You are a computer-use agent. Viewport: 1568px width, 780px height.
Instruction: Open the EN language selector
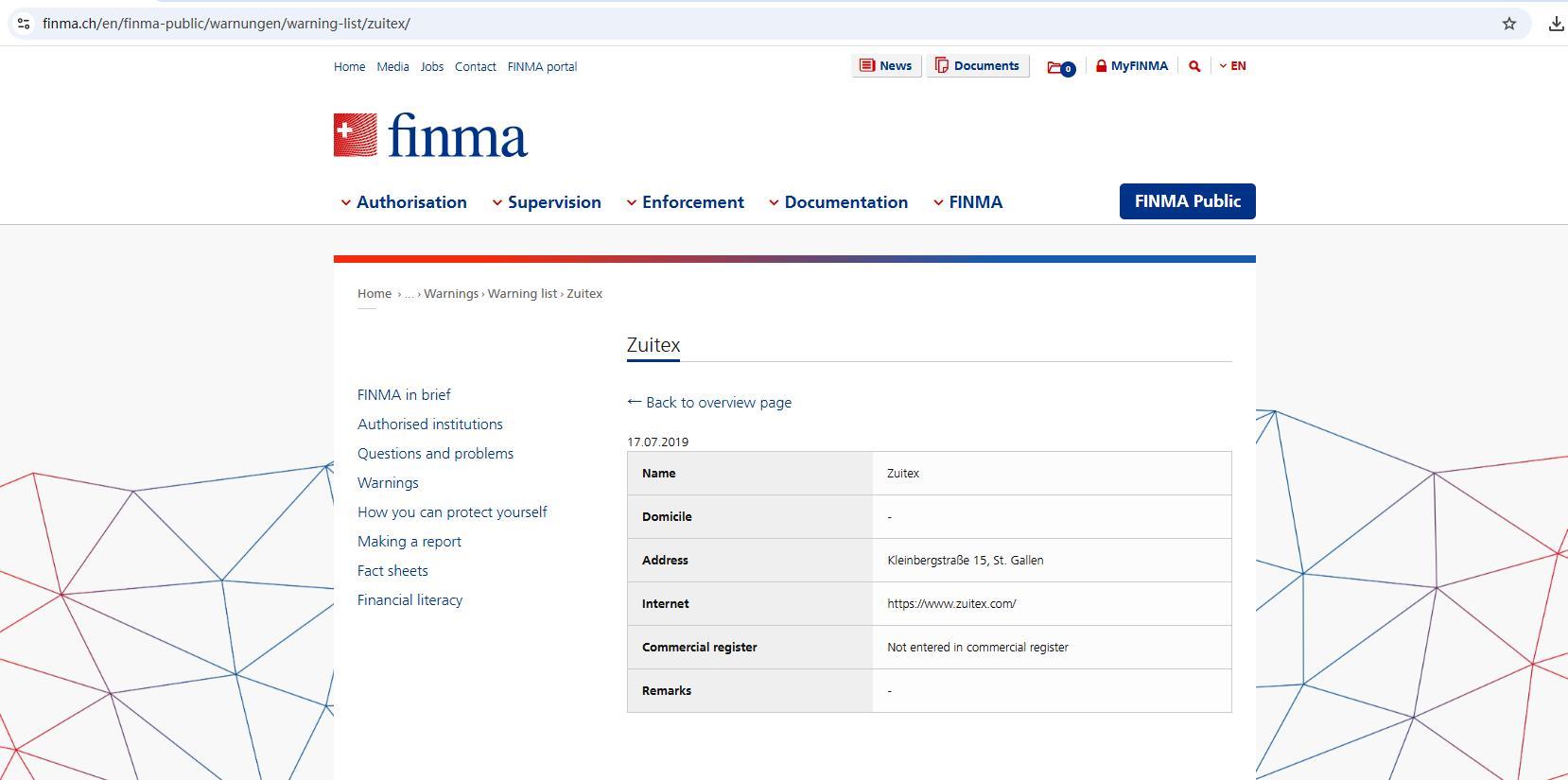coord(1232,66)
